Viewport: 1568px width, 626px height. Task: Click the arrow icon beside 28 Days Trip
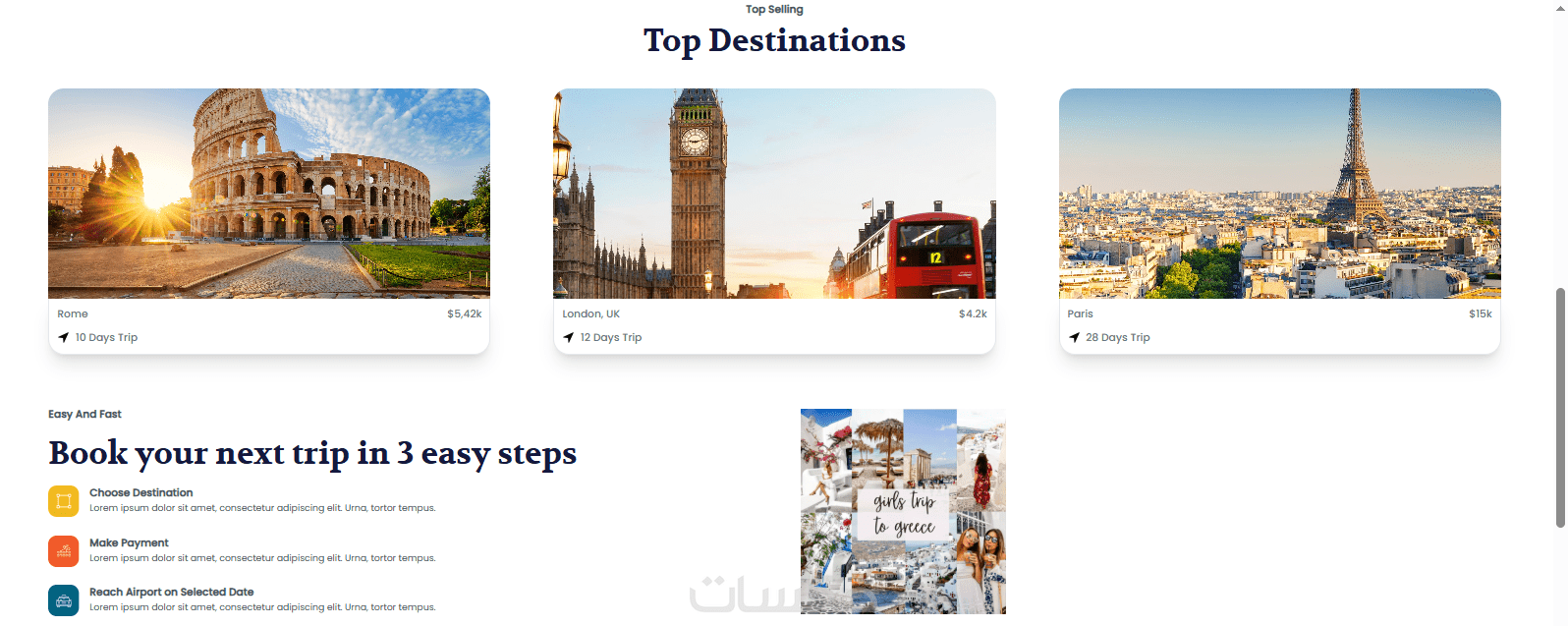point(1074,337)
